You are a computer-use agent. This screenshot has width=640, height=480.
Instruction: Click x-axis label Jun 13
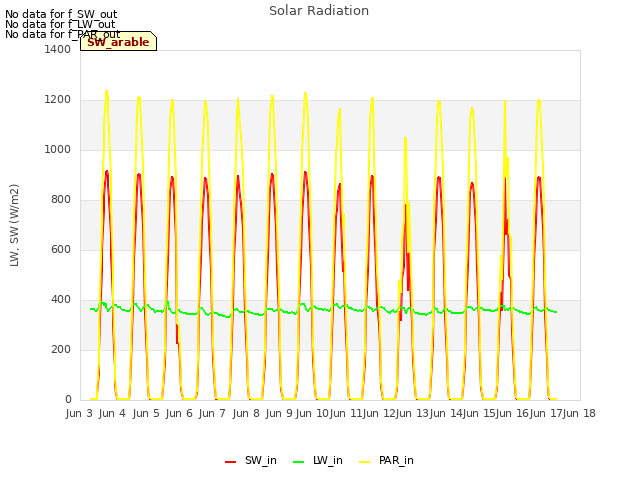click(412, 413)
